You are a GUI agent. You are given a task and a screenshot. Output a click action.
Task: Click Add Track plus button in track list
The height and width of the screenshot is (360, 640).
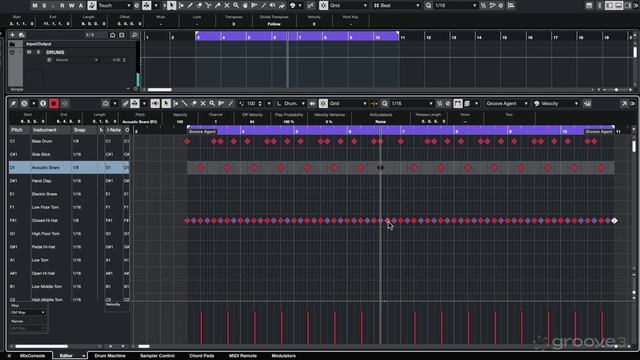point(12,35)
